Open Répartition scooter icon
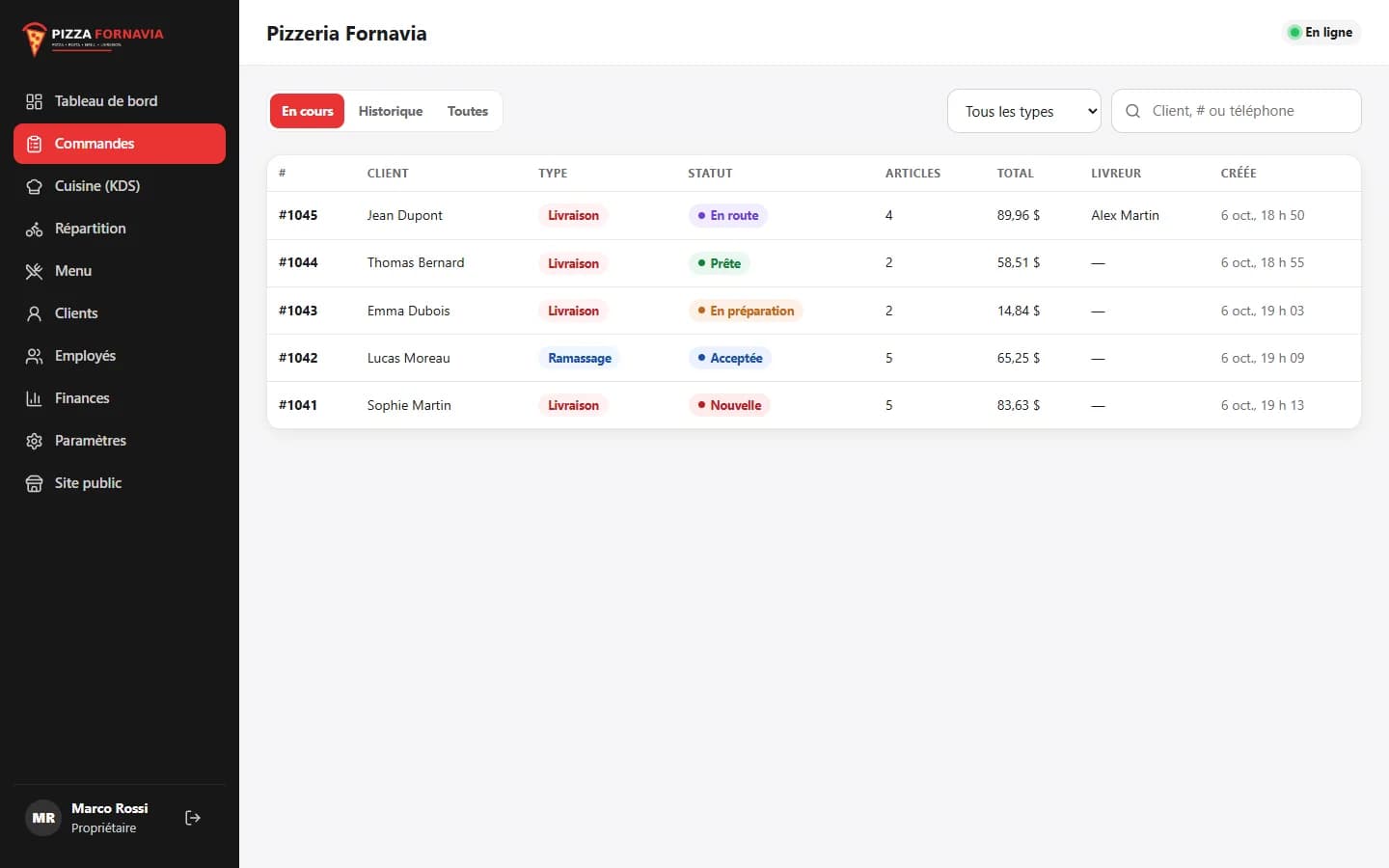Screen dimensions: 1389x868 click(x=34, y=229)
